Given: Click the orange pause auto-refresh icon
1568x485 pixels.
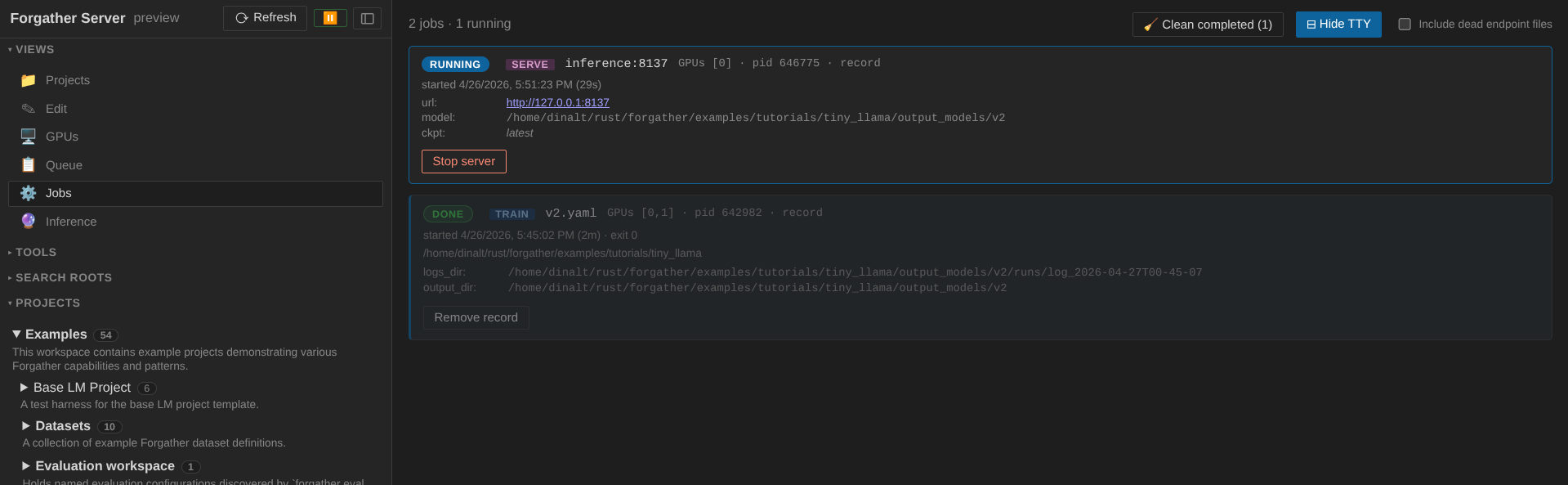Looking at the screenshot, I should pyautogui.click(x=330, y=18).
